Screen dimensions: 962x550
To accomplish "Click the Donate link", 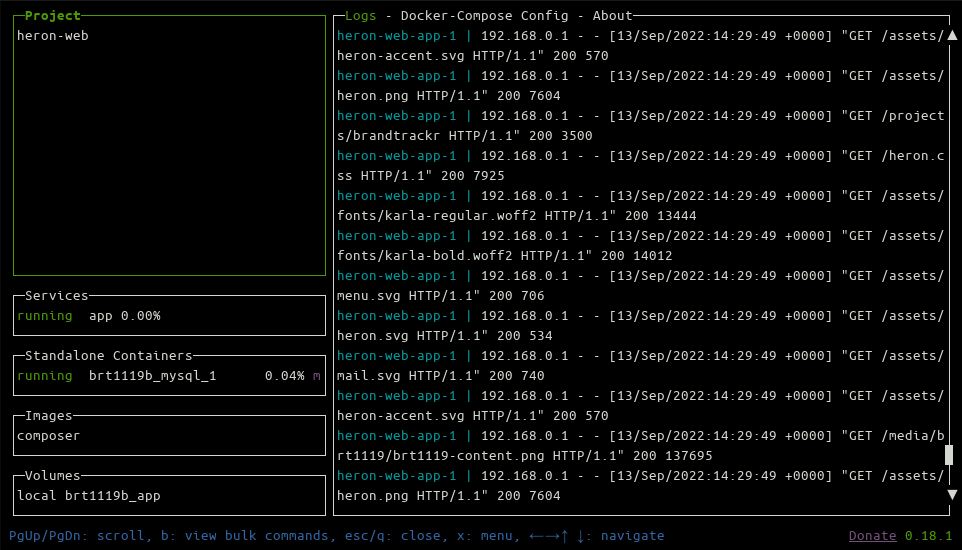I will [872, 536].
